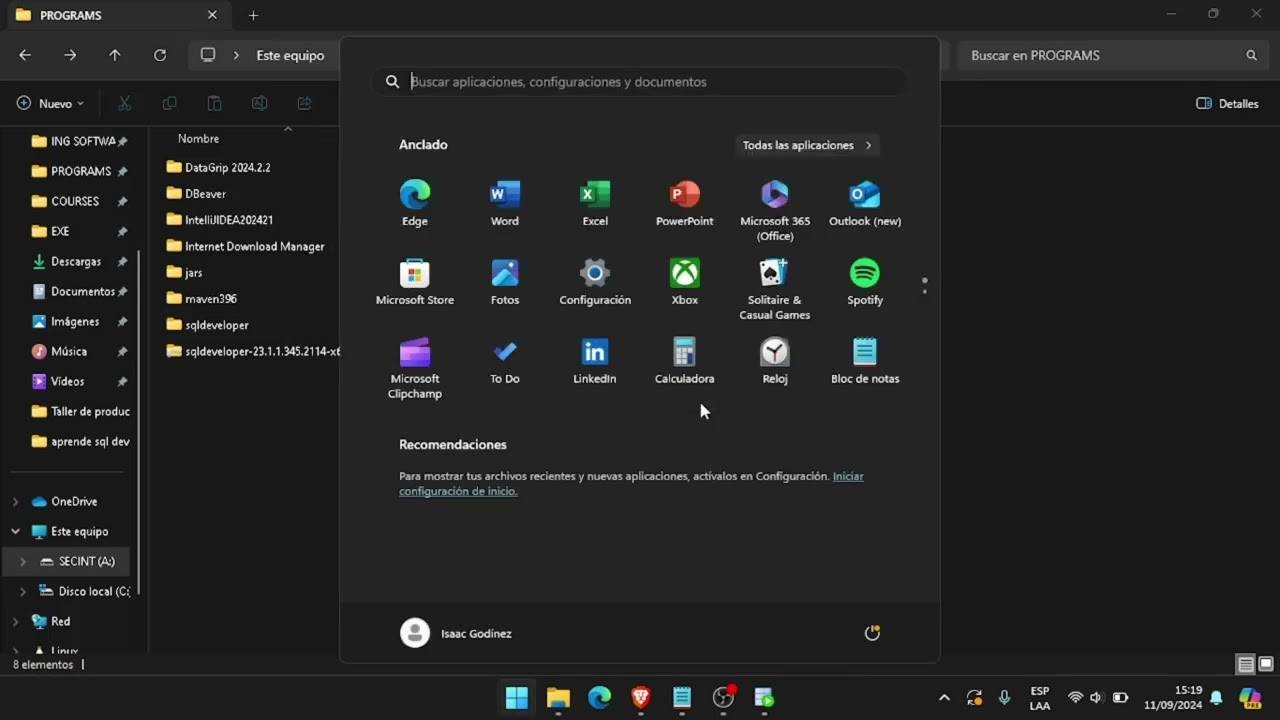Open Isaac Godinez user account menu
Viewport: 1280px width, 720px height.
coord(456,633)
